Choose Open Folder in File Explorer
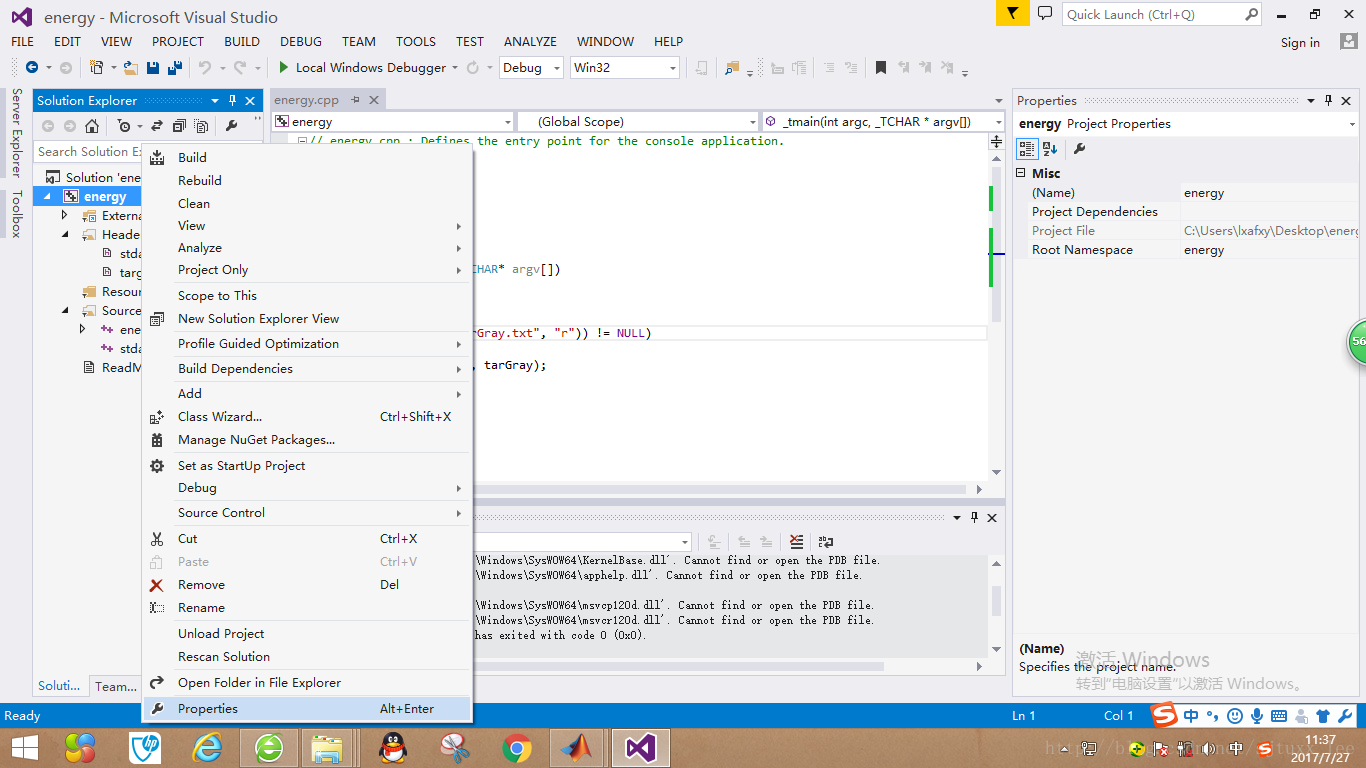 pyautogui.click(x=307, y=682)
